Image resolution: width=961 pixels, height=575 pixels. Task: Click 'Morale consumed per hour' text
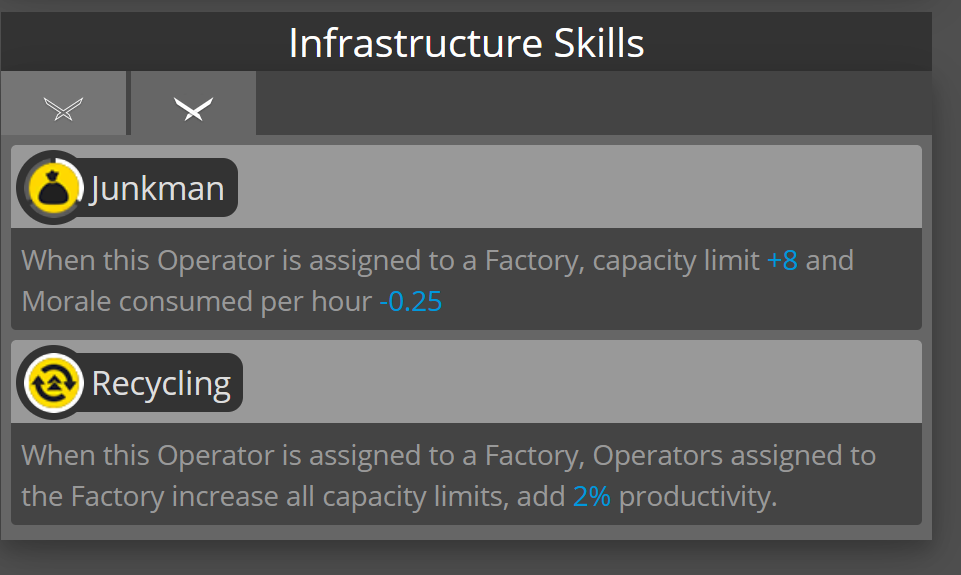coord(196,301)
